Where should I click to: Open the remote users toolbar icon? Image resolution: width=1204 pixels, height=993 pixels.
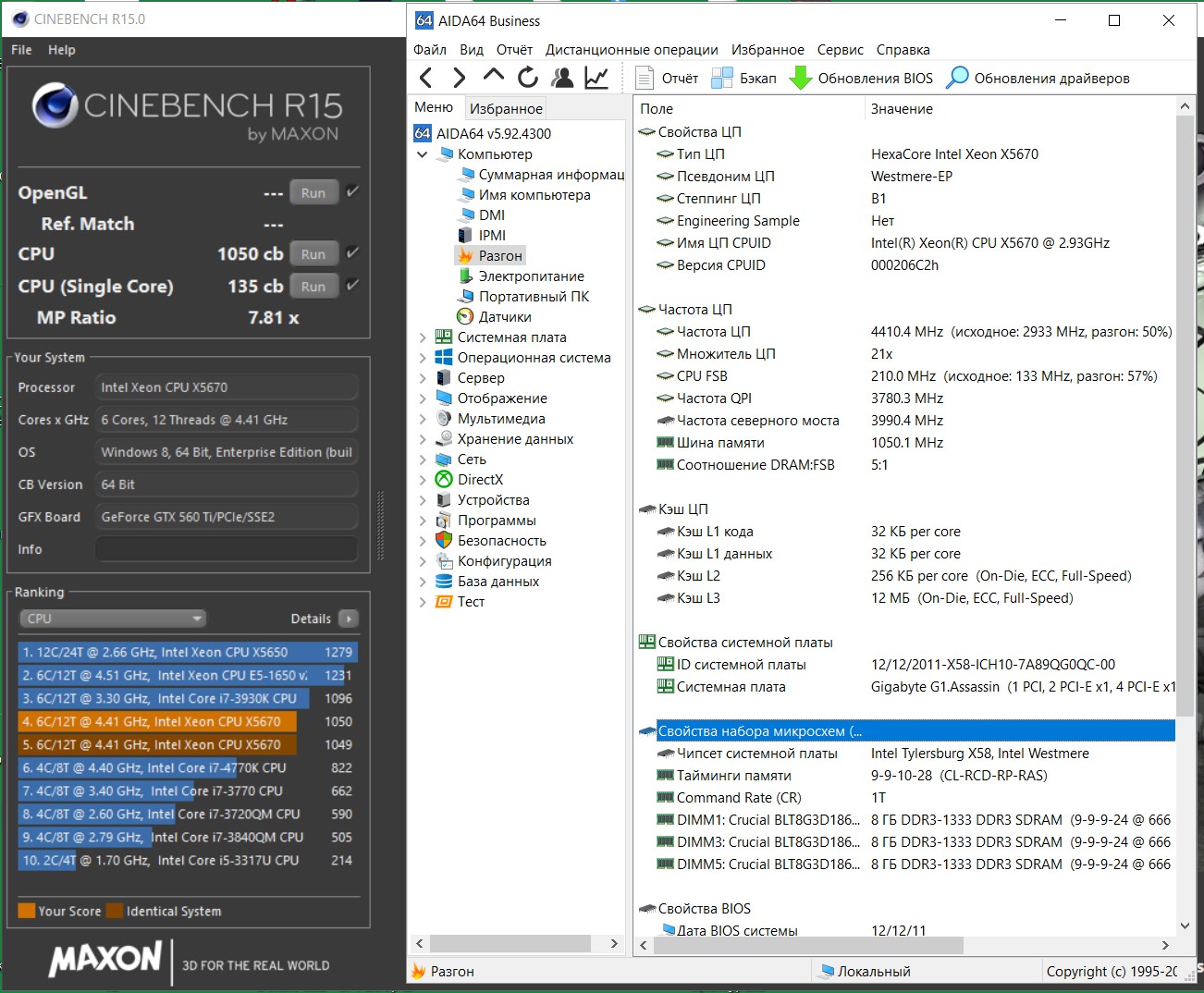tap(561, 78)
